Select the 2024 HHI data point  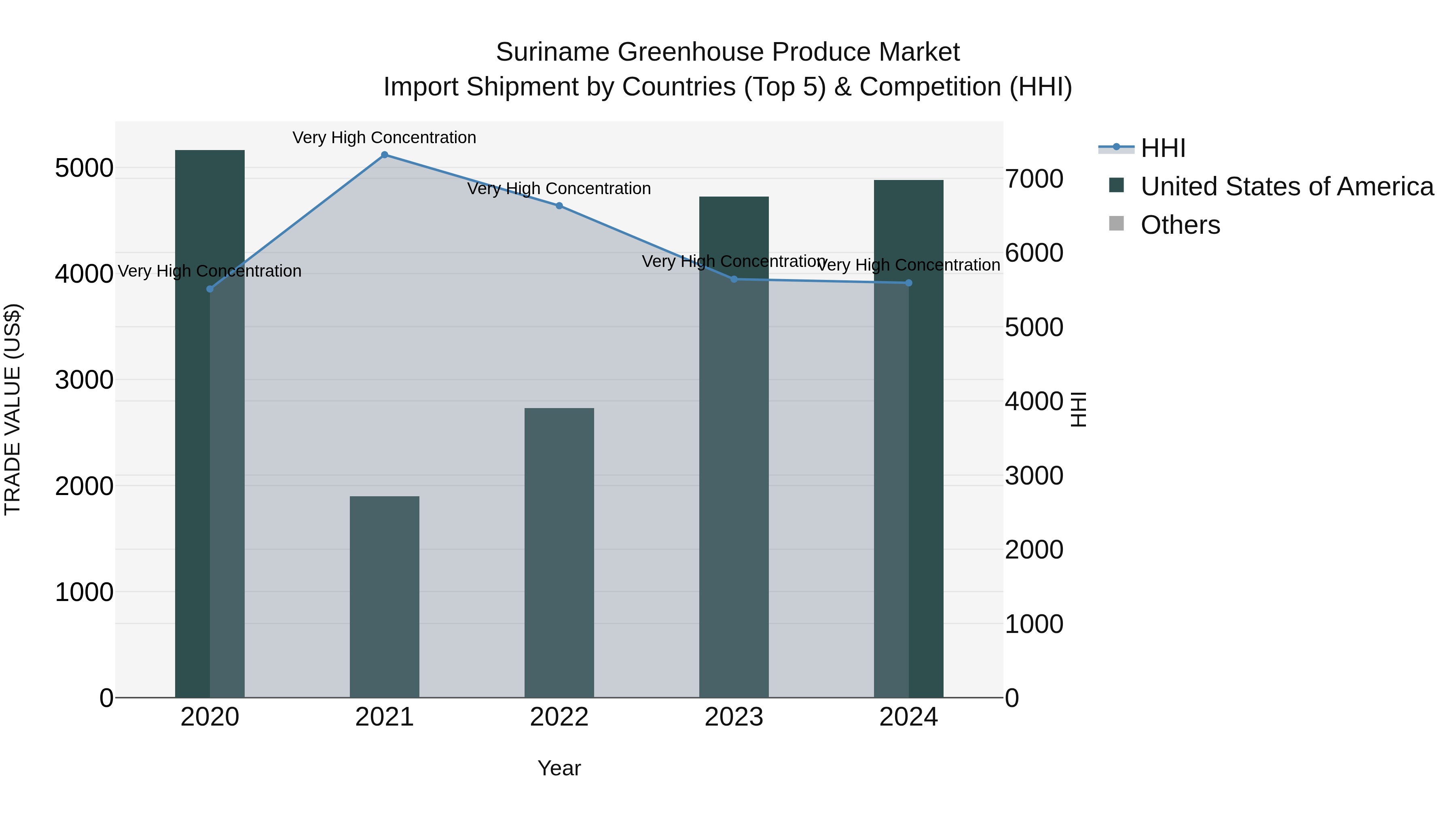908,283
